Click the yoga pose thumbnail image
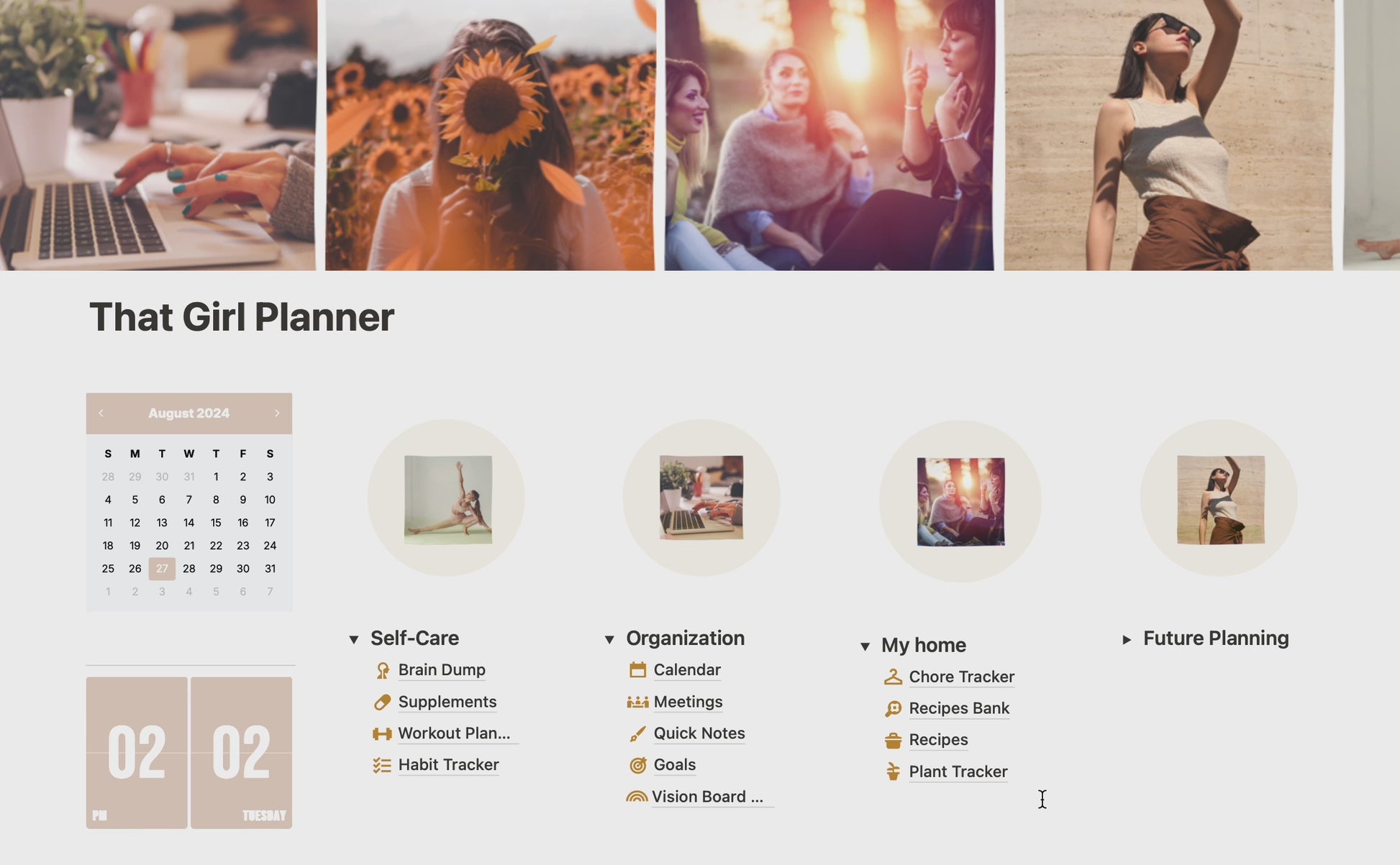The height and width of the screenshot is (865, 1400). point(448,500)
